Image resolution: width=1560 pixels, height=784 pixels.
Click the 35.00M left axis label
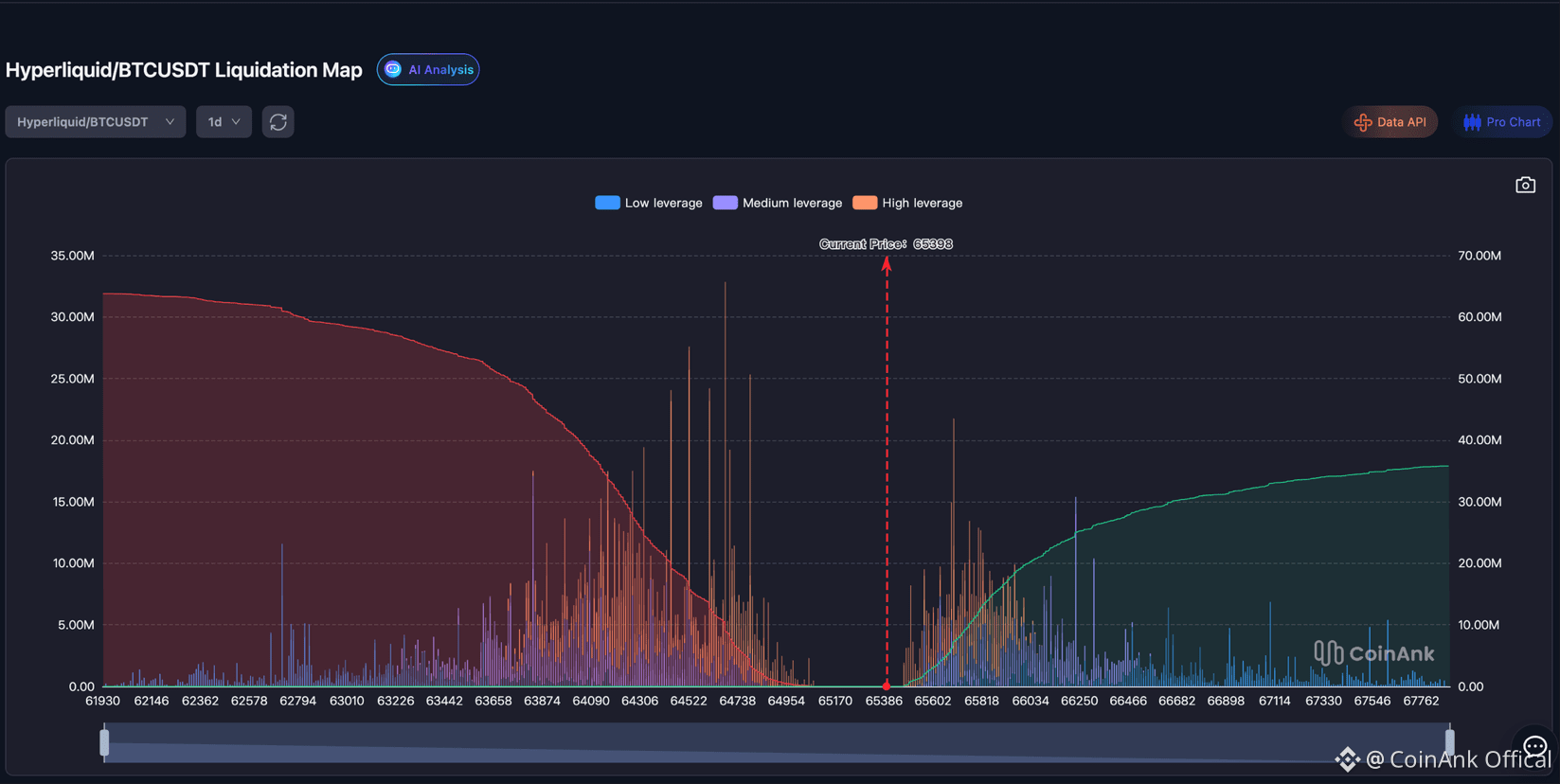[x=73, y=256]
